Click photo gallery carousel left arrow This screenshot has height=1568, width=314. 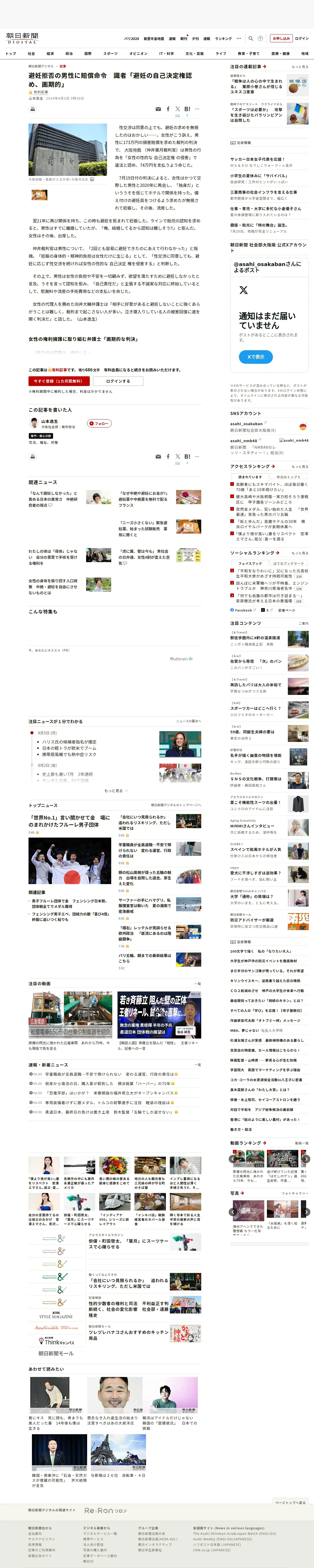233,1212
